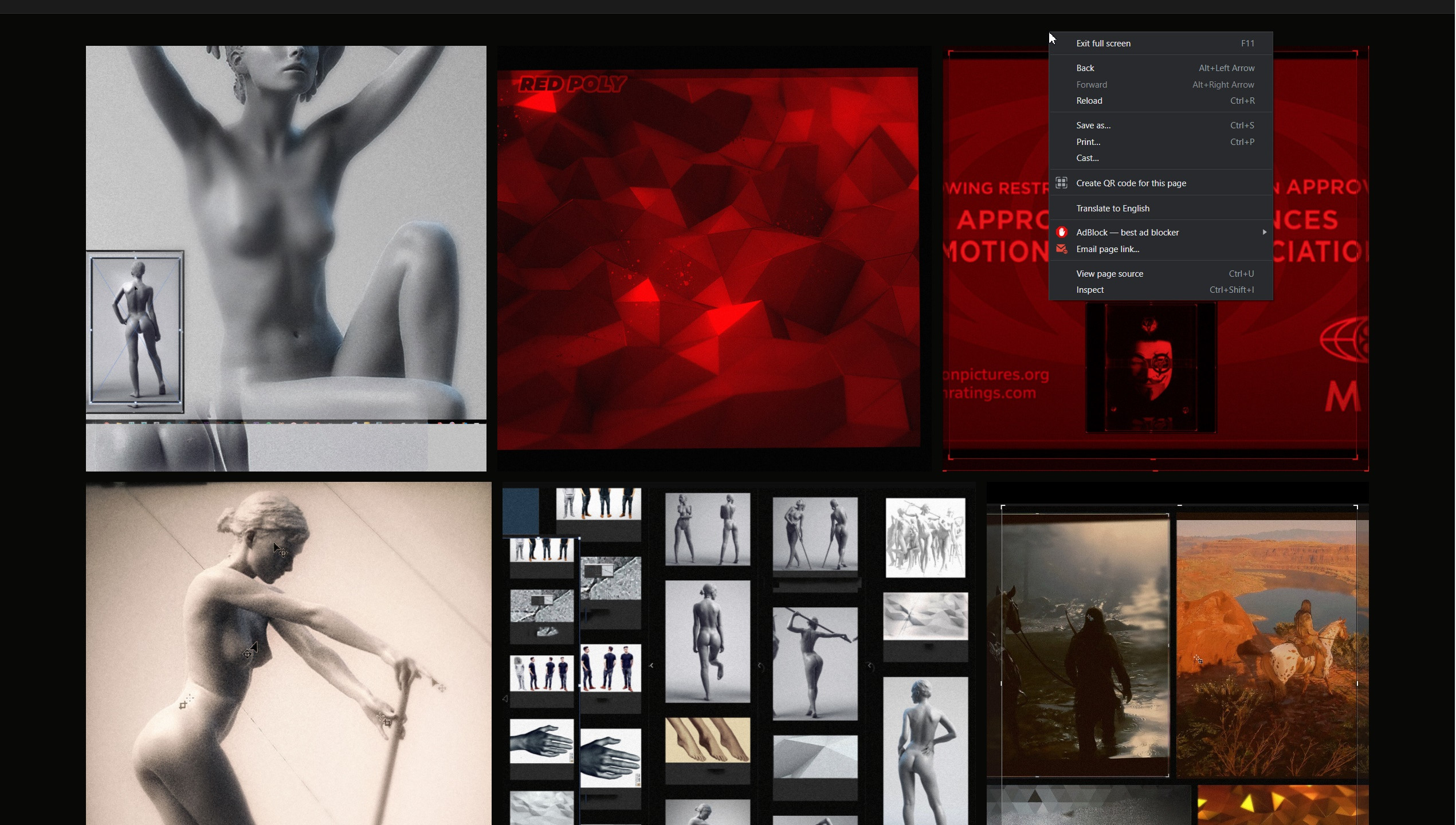This screenshot has height=825, width=1456.
Task: Open the bare feet thumbnail
Action: (708, 740)
